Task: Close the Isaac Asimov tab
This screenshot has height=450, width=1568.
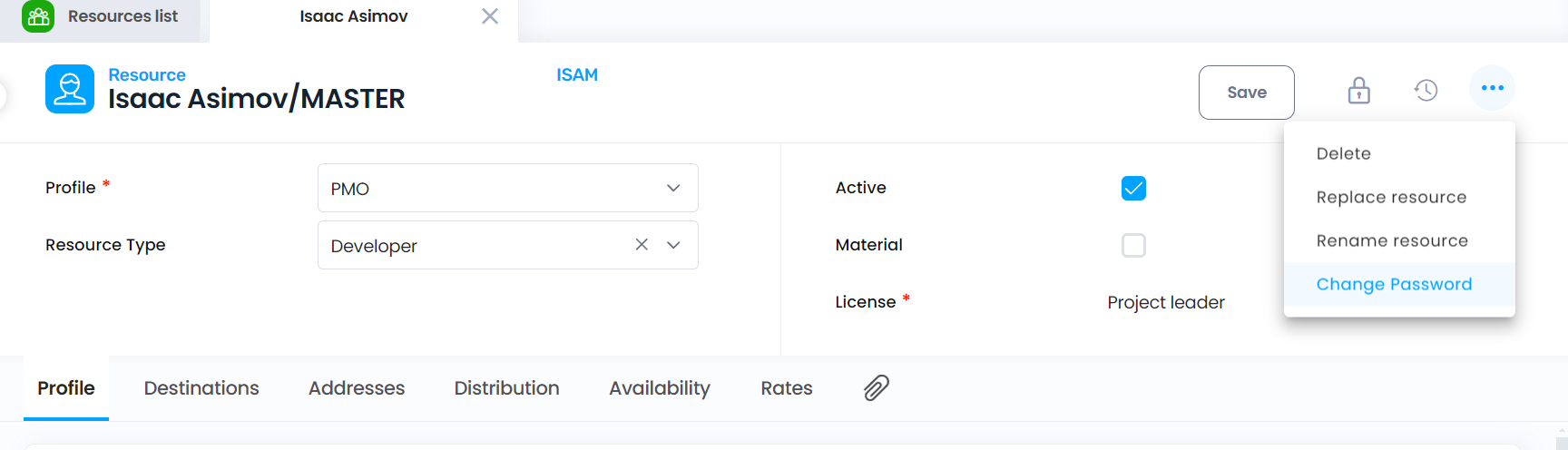Action: [490, 16]
